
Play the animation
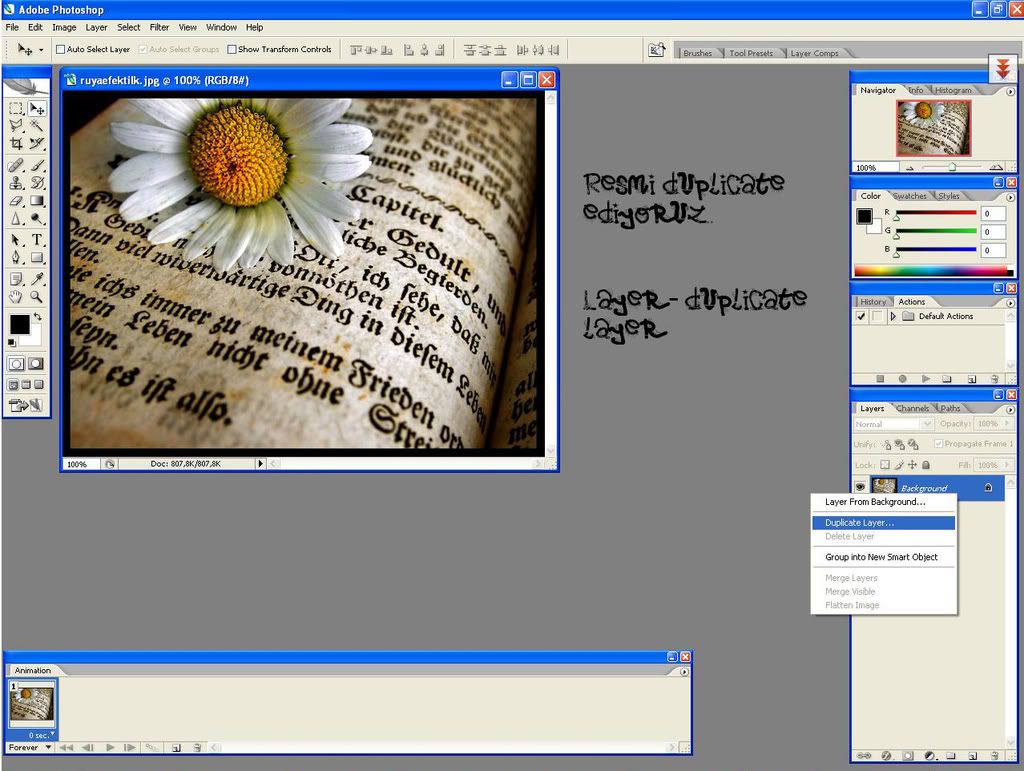point(110,747)
